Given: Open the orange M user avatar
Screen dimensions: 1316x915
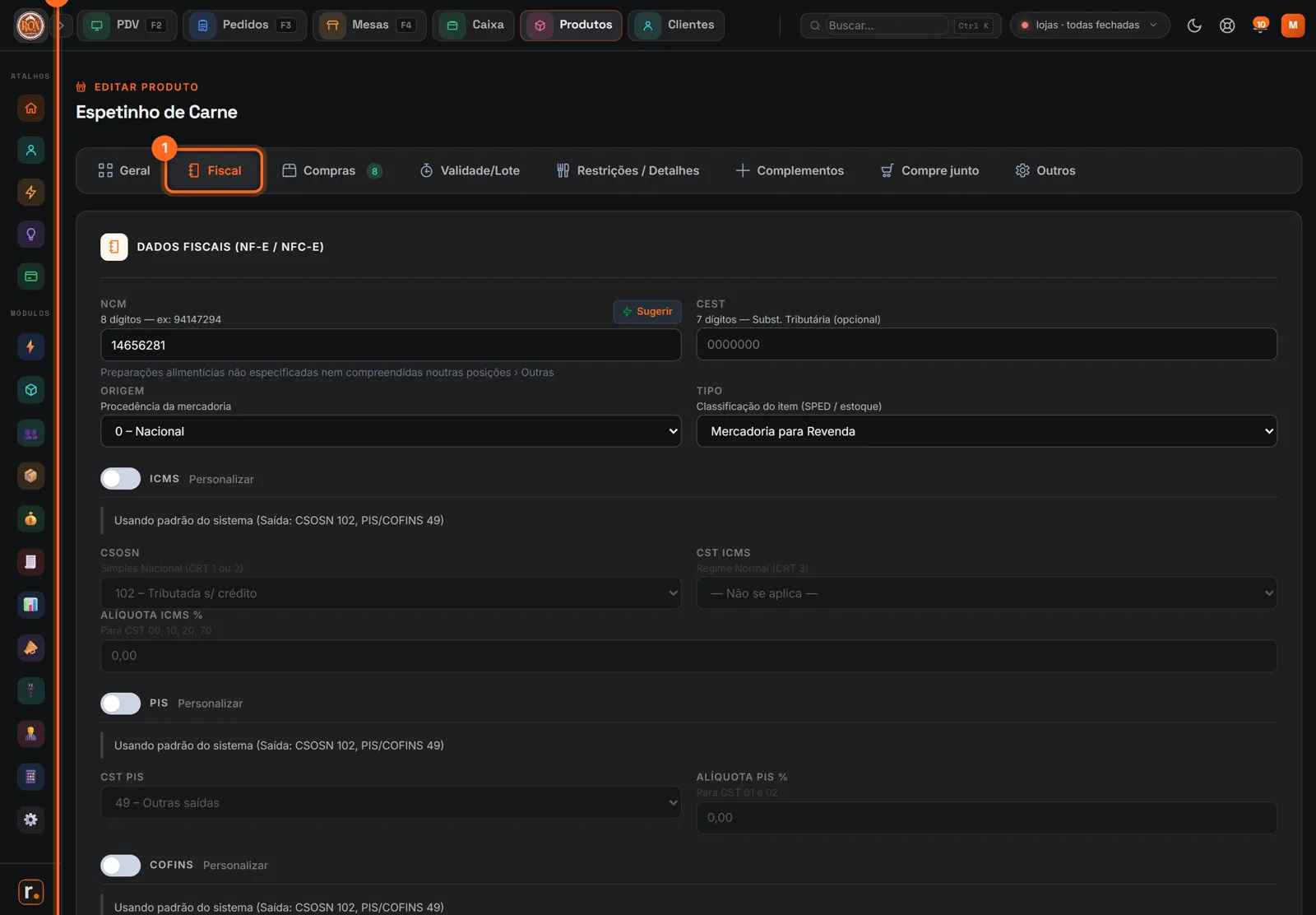Looking at the screenshot, I should [1293, 26].
